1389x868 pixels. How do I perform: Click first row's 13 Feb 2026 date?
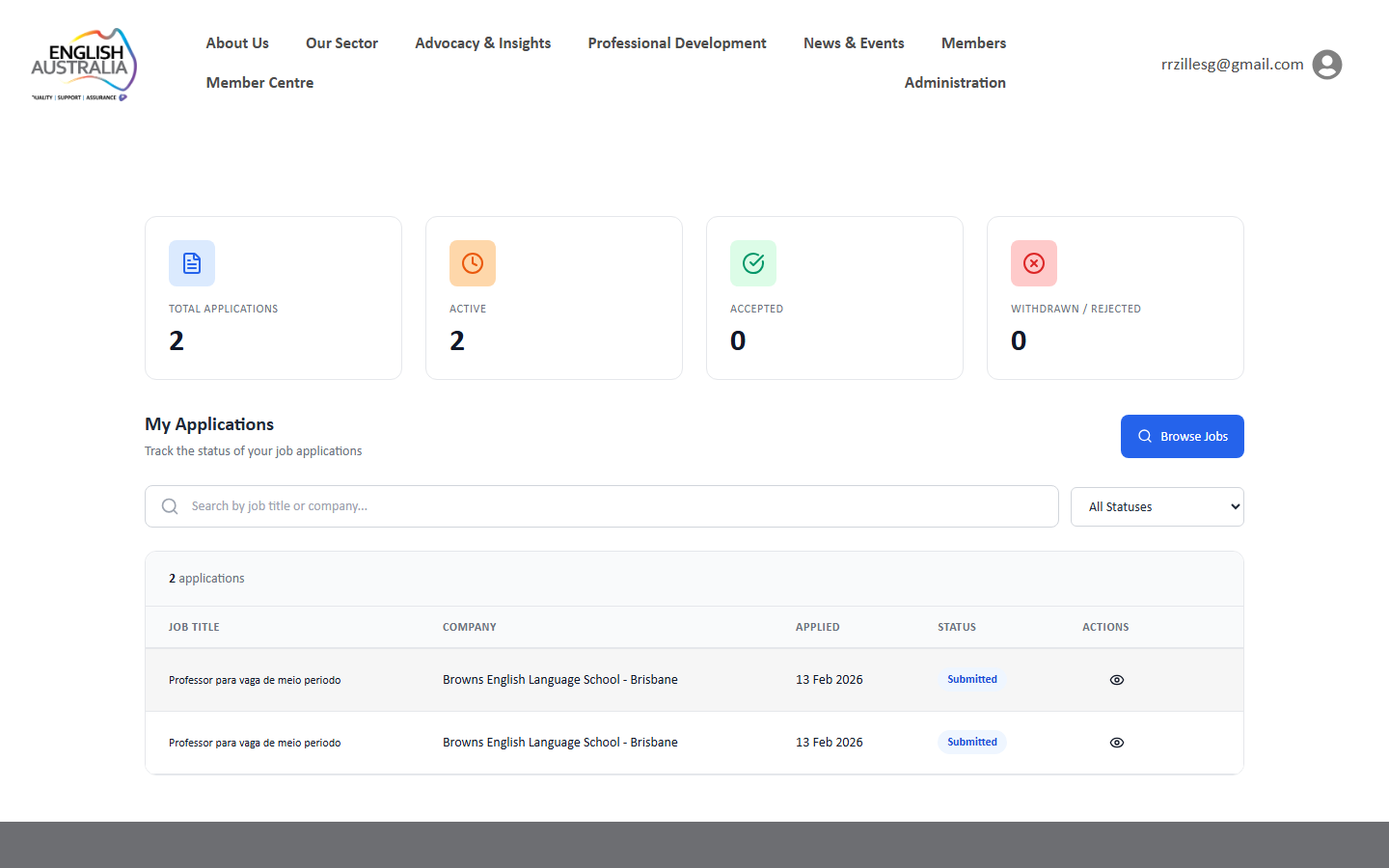point(830,680)
